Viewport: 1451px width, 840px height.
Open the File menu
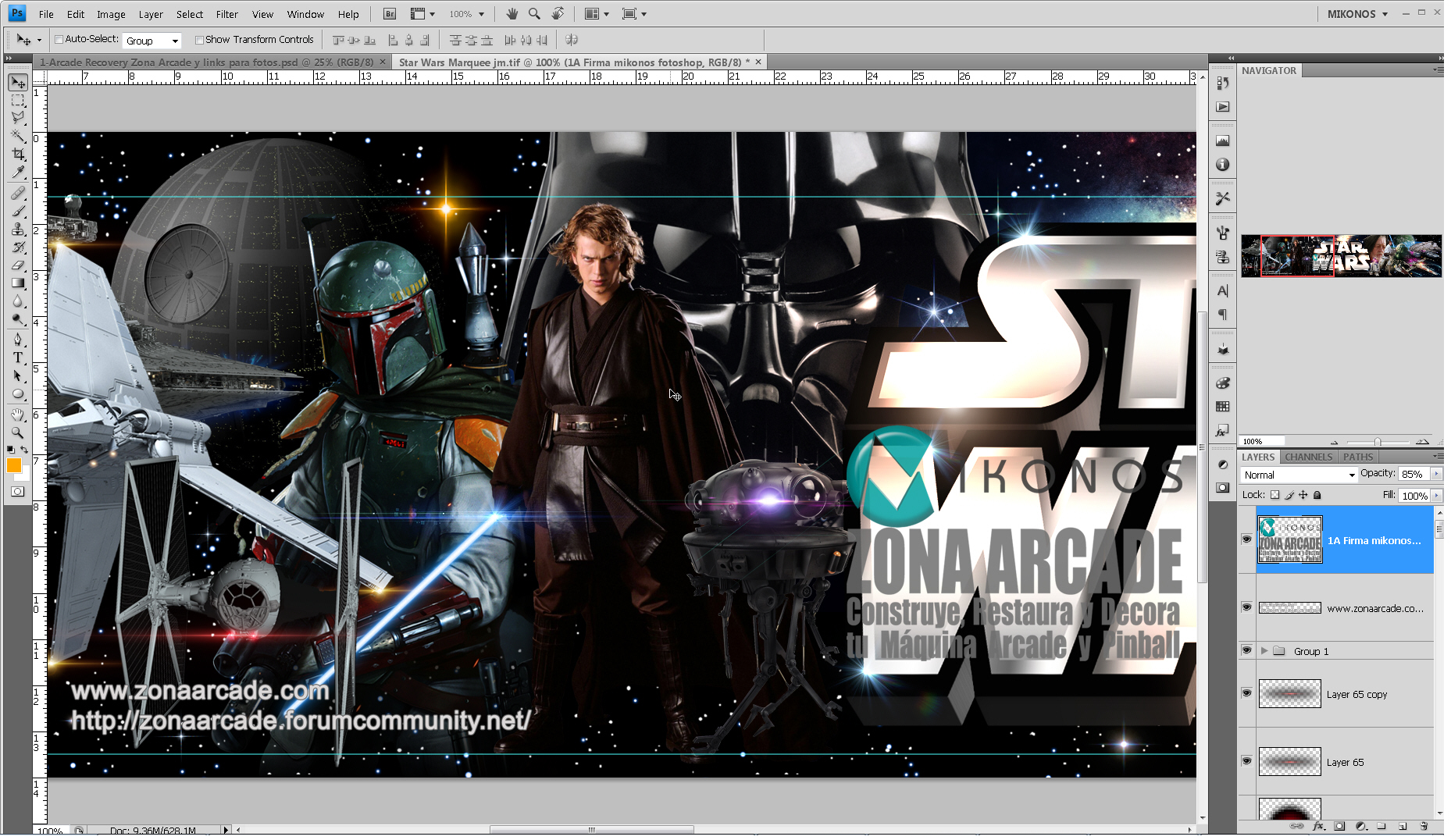click(x=46, y=14)
